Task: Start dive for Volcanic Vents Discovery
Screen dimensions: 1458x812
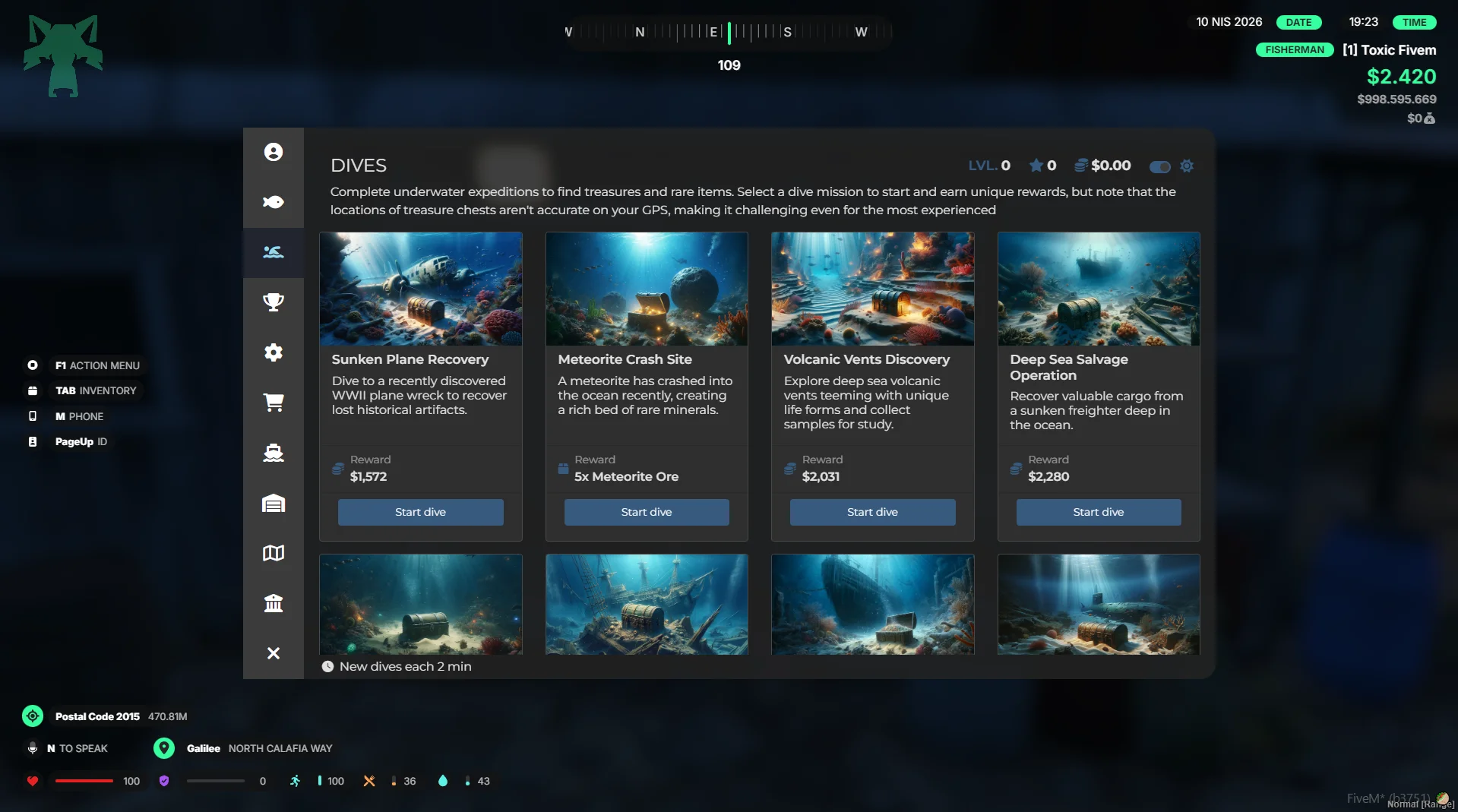Action: (x=872, y=512)
